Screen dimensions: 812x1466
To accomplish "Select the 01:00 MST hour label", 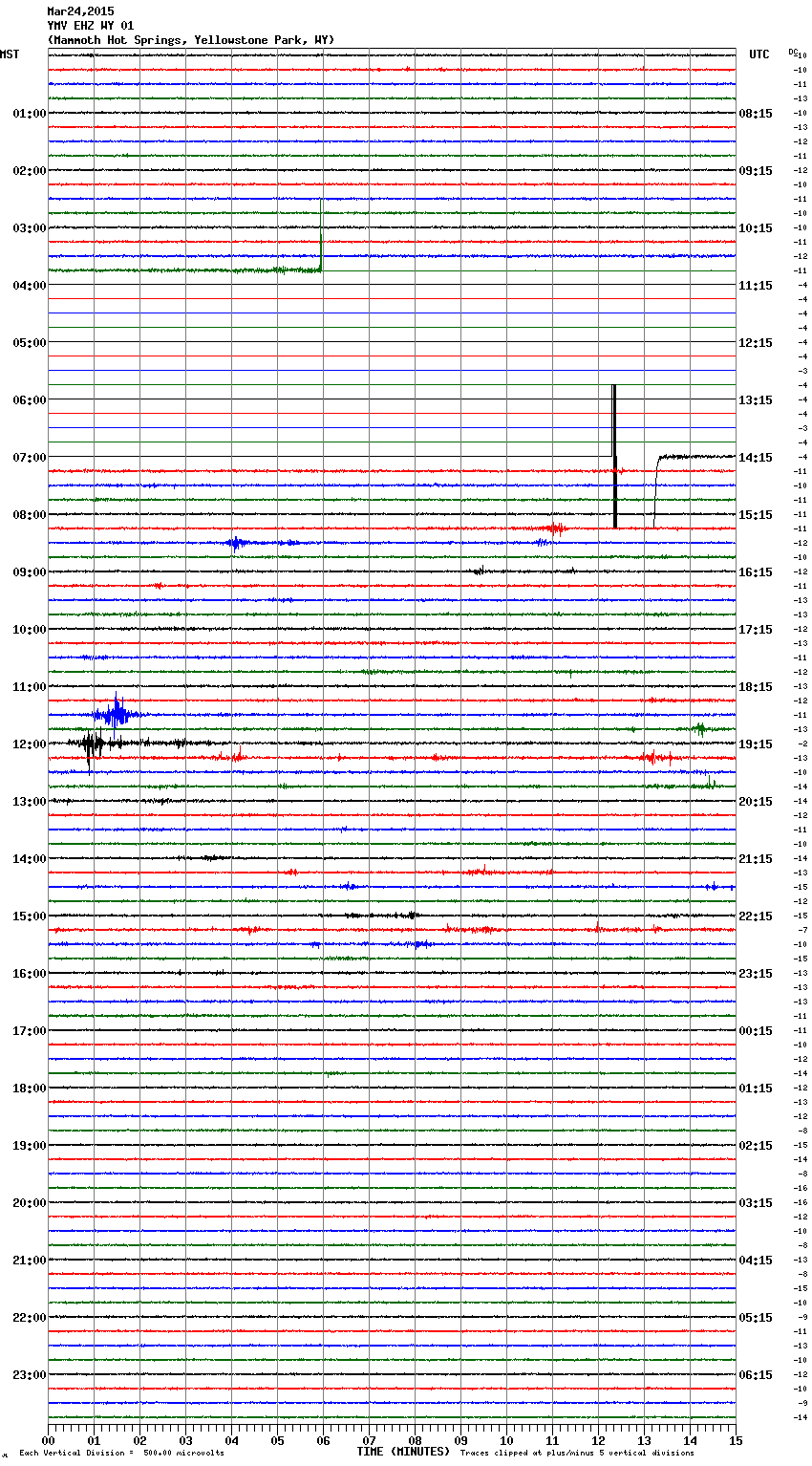I will pyautogui.click(x=30, y=114).
